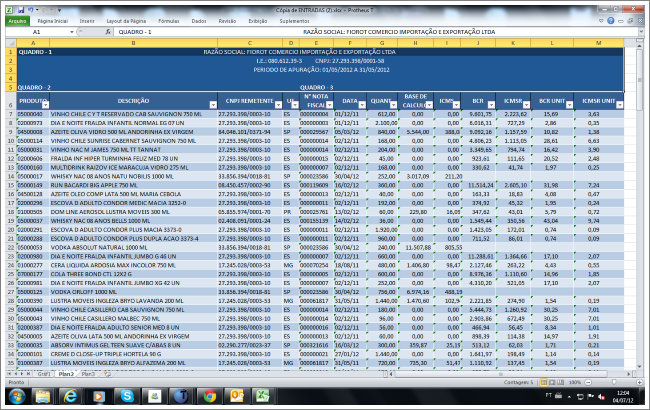Image resolution: width=650 pixels, height=410 pixels.
Task: Open the Arquivo file tab
Action: point(17,21)
